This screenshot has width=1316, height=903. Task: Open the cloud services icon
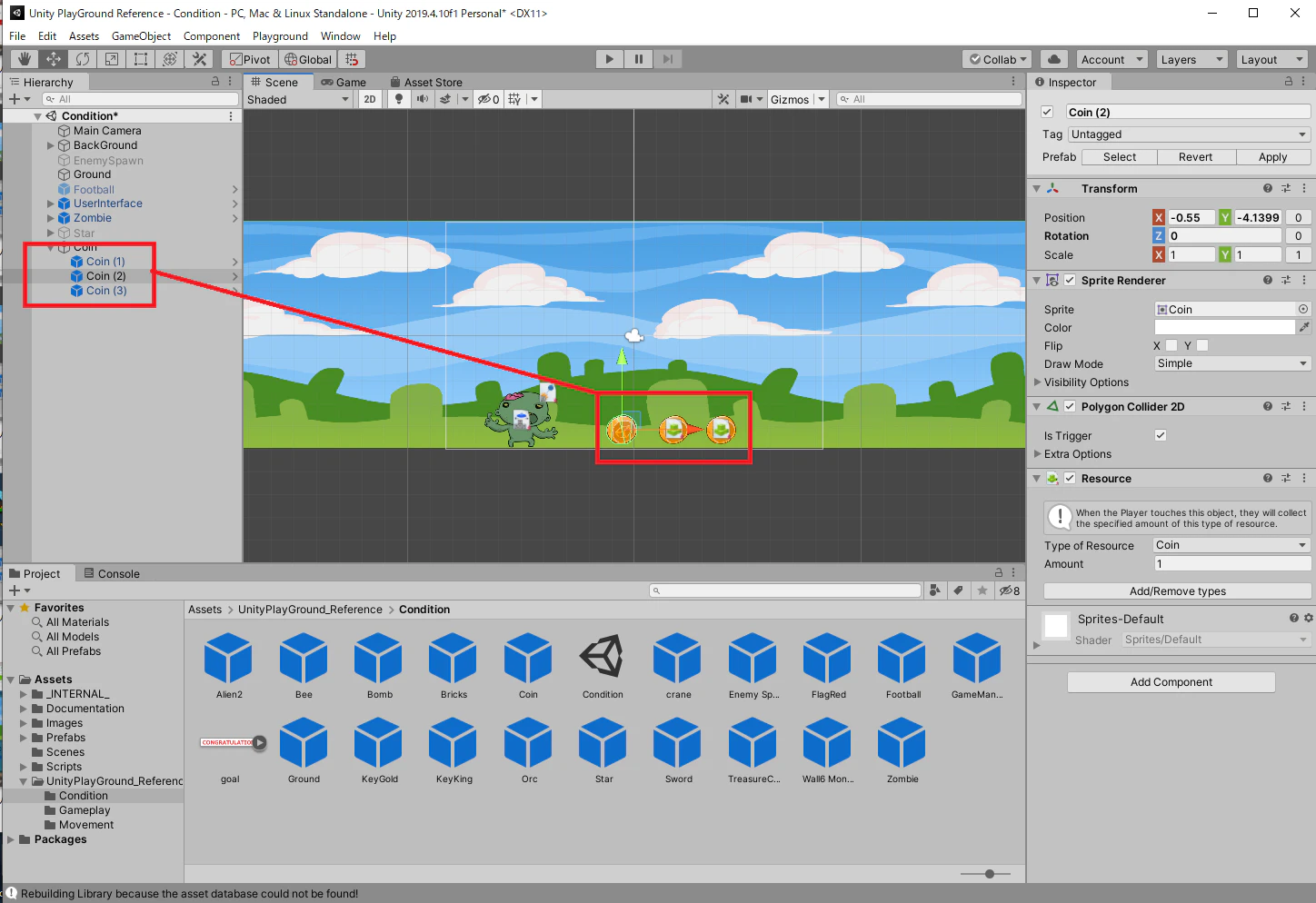coord(1054,59)
